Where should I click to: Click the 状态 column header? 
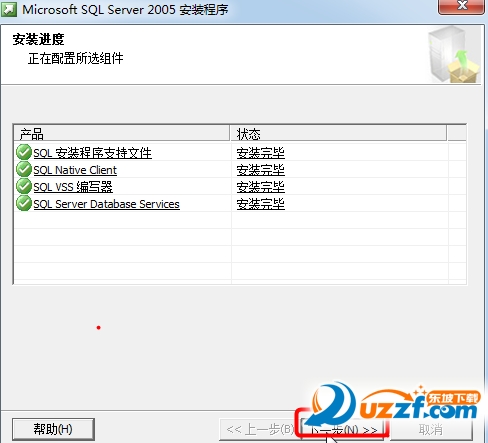click(x=338, y=134)
